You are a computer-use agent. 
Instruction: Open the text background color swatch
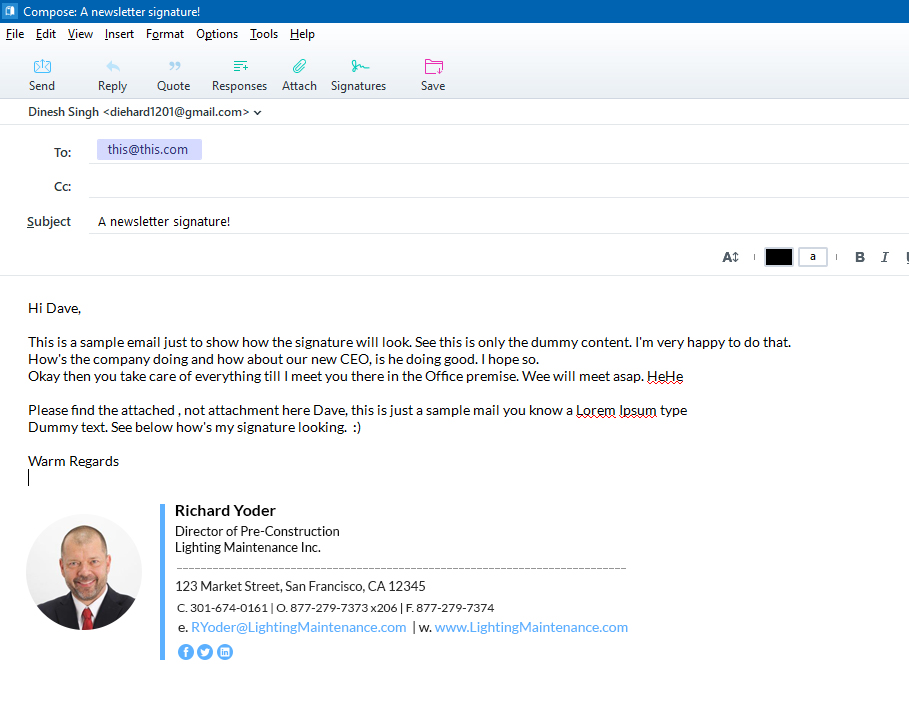click(x=813, y=257)
